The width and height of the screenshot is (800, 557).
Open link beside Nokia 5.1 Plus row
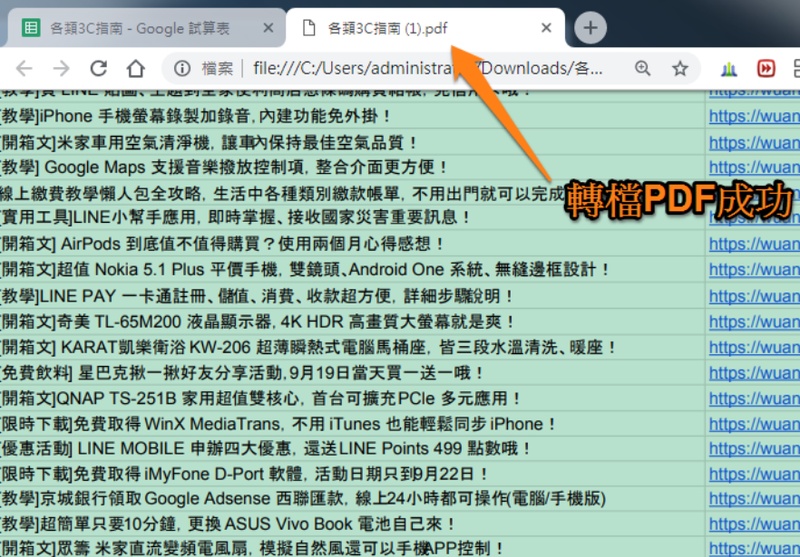click(754, 269)
